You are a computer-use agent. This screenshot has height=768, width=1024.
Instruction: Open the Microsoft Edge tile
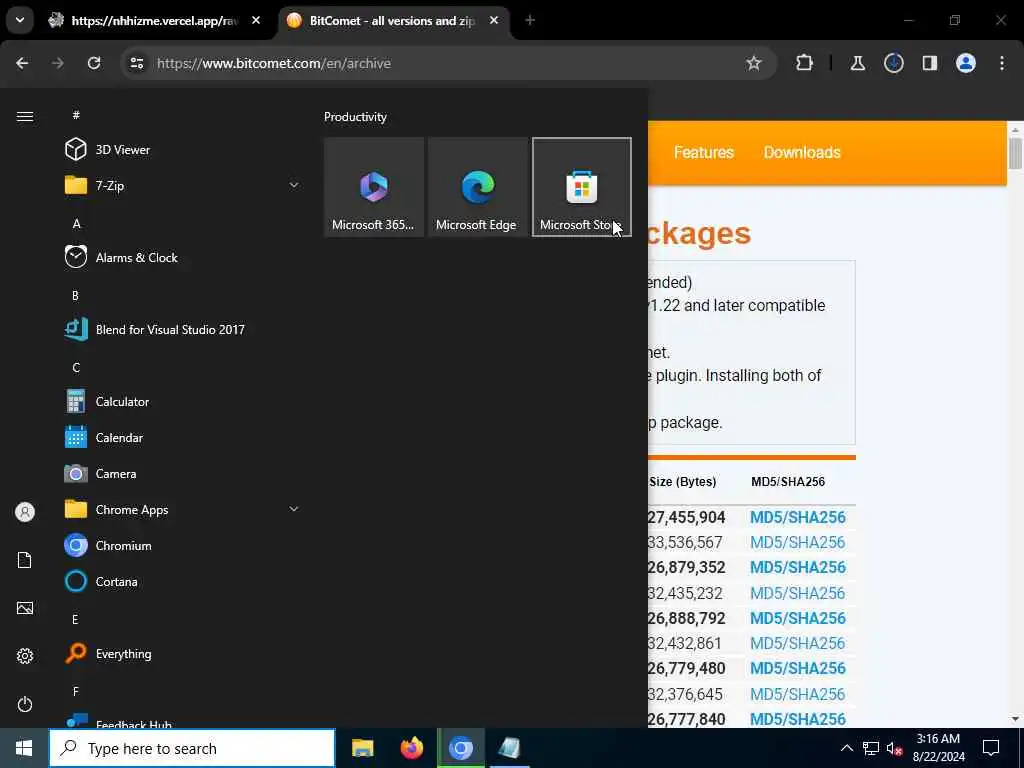(x=477, y=187)
